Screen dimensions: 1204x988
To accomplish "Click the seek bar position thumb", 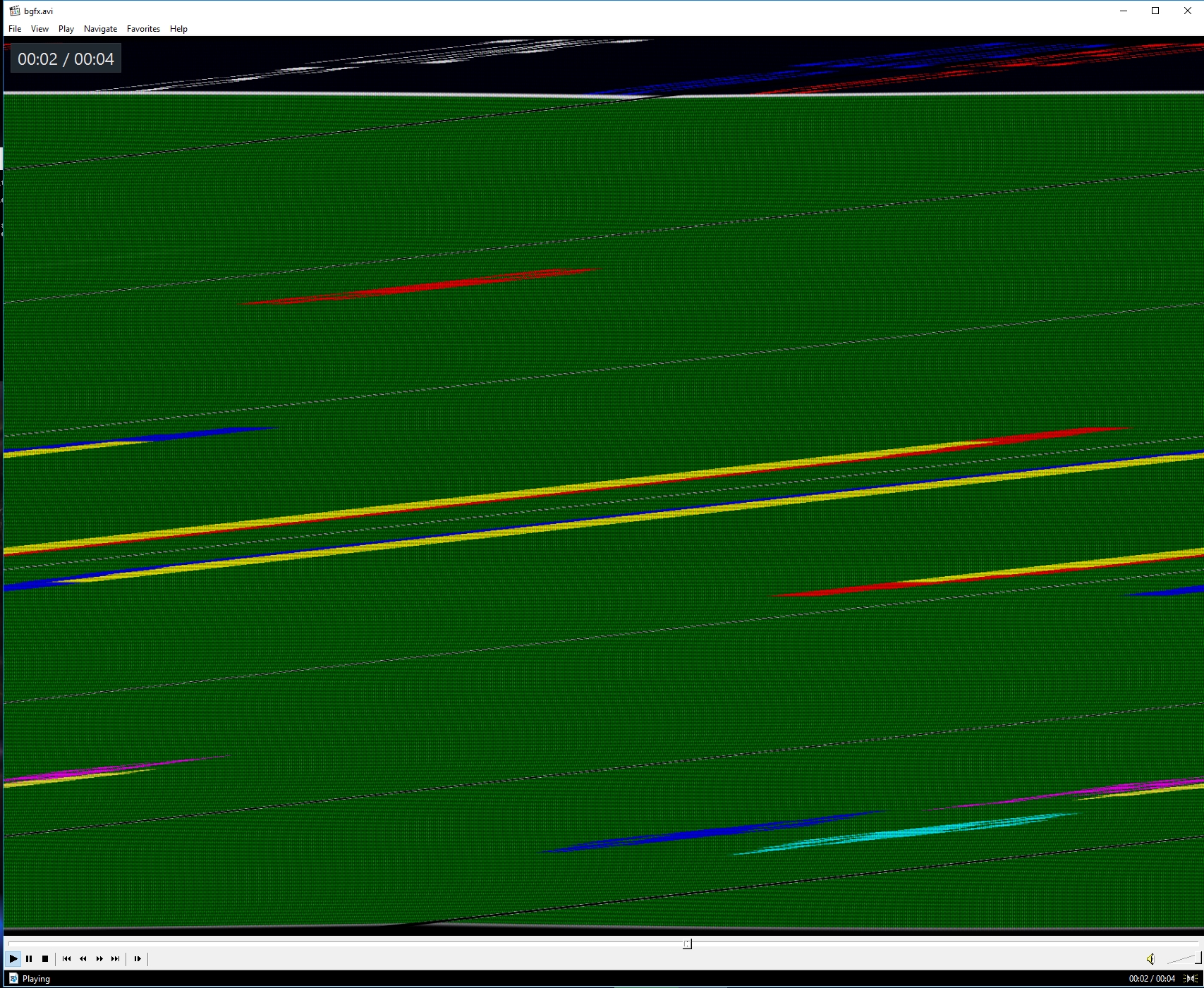I will coord(687,944).
